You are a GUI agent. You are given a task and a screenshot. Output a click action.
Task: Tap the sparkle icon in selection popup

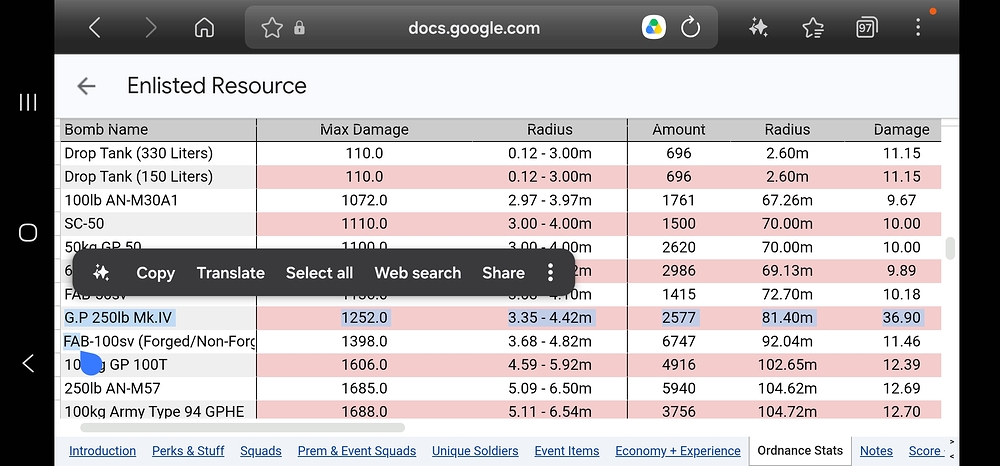pos(101,273)
